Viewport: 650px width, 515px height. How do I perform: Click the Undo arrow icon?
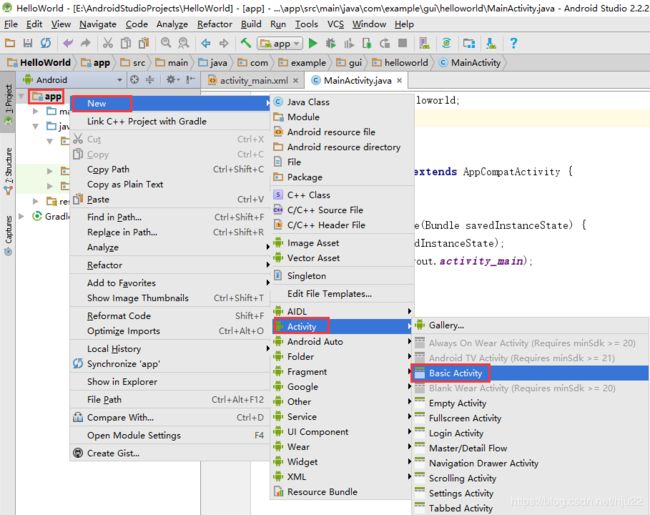[x=68, y=43]
